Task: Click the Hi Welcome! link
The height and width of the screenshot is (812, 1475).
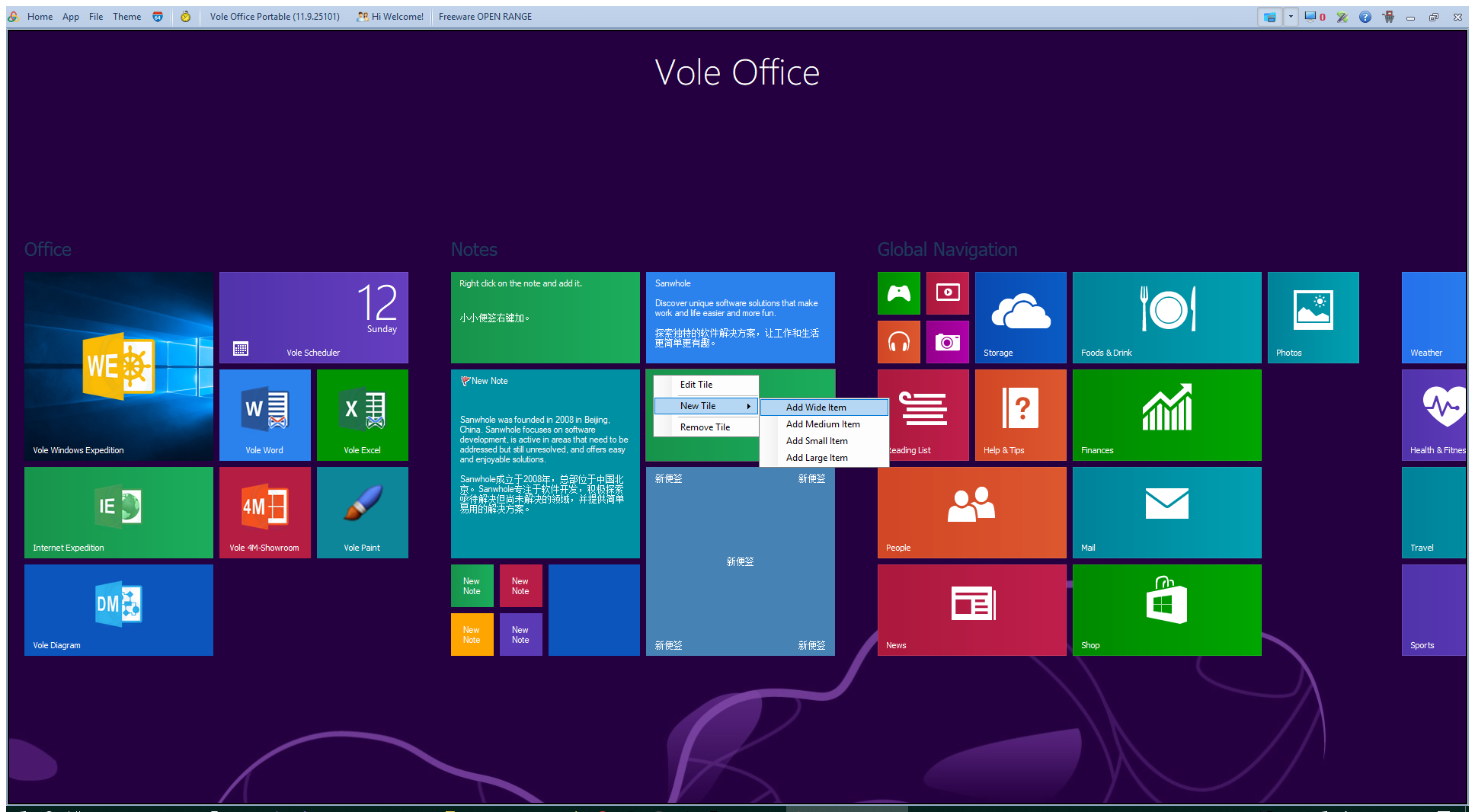Action: pyautogui.click(x=390, y=17)
